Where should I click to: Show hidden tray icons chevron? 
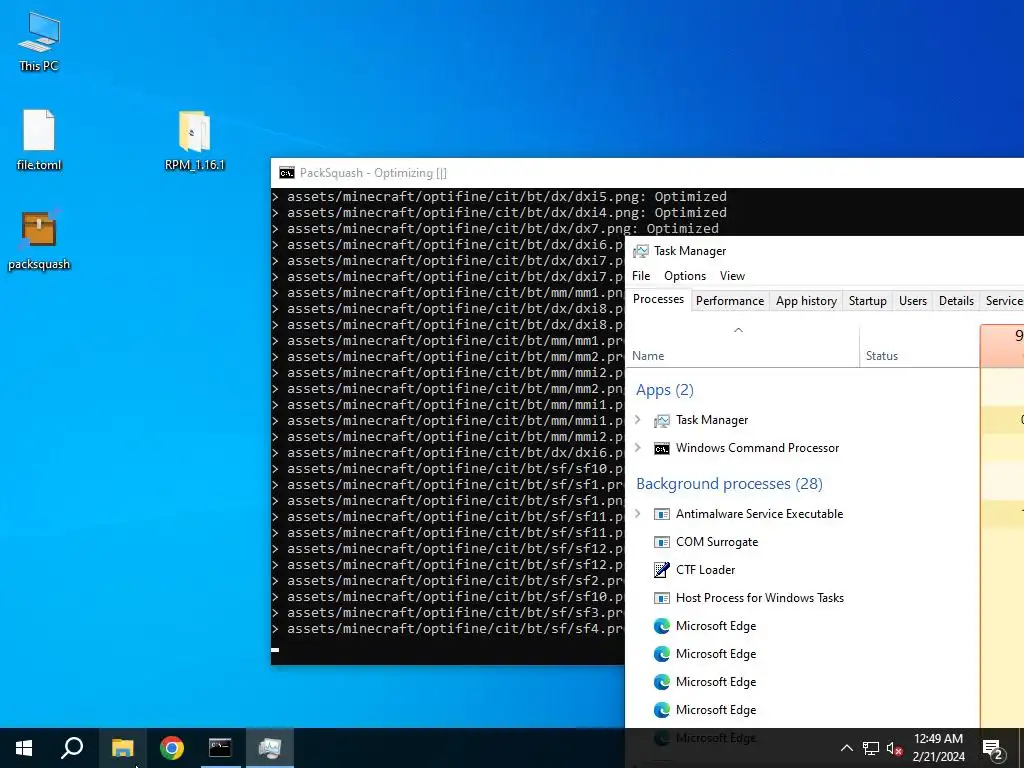[846, 748]
